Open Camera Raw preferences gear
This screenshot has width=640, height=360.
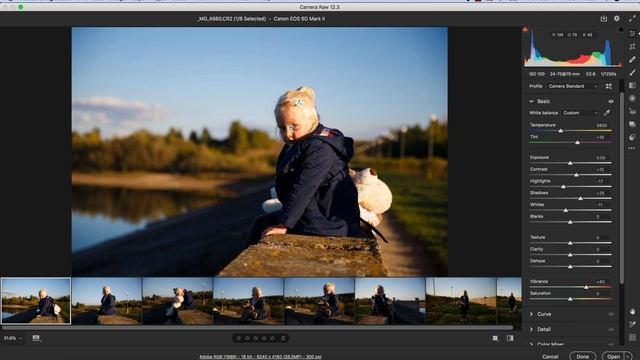(617, 18)
